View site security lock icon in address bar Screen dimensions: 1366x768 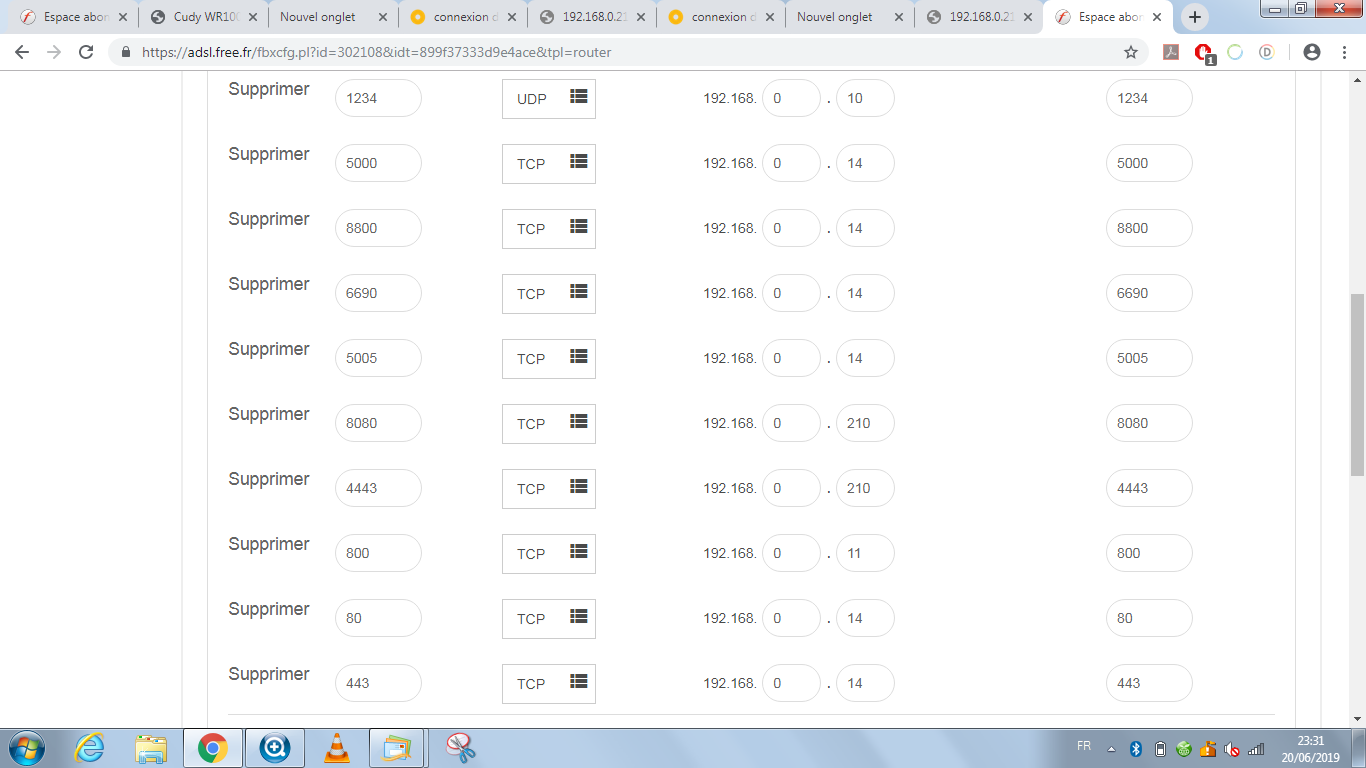[x=126, y=52]
